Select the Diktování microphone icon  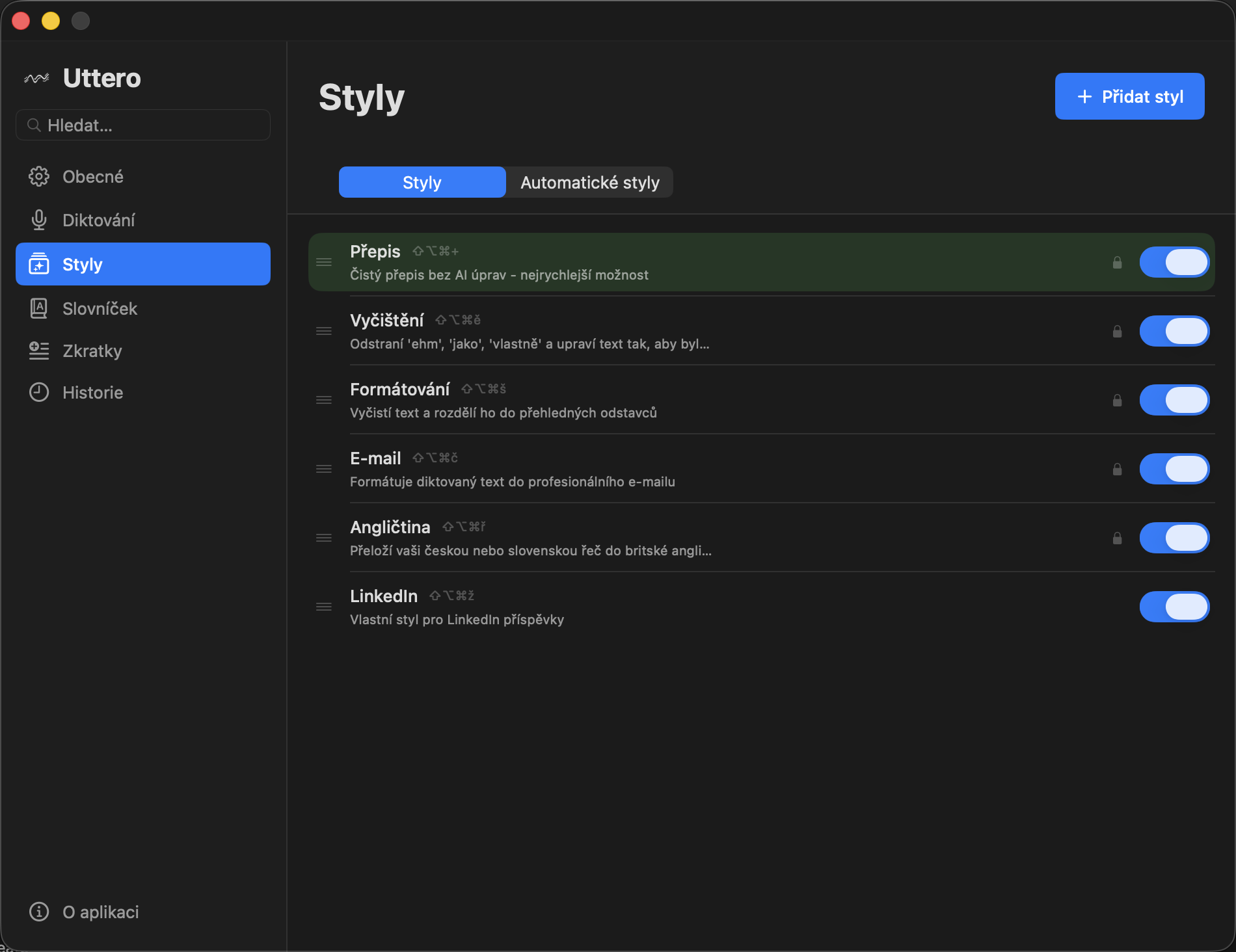(x=38, y=220)
